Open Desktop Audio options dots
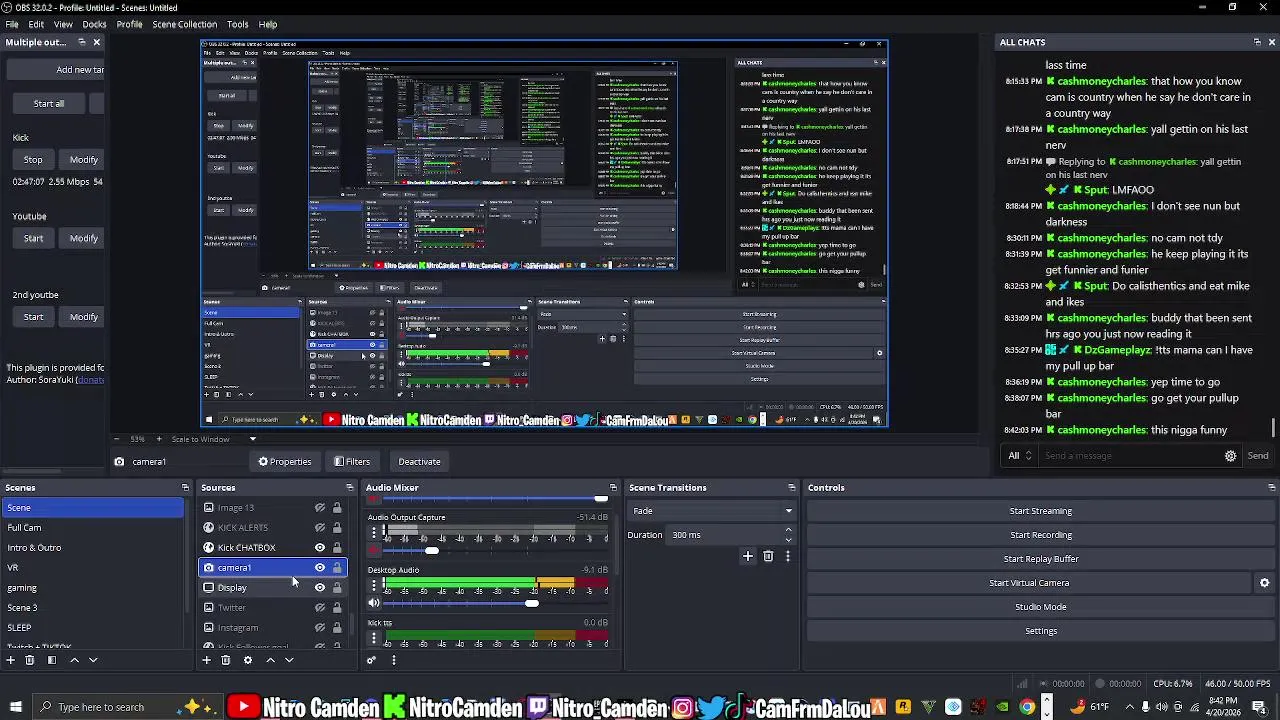The height and width of the screenshot is (720, 1280). [x=374, y=585]
